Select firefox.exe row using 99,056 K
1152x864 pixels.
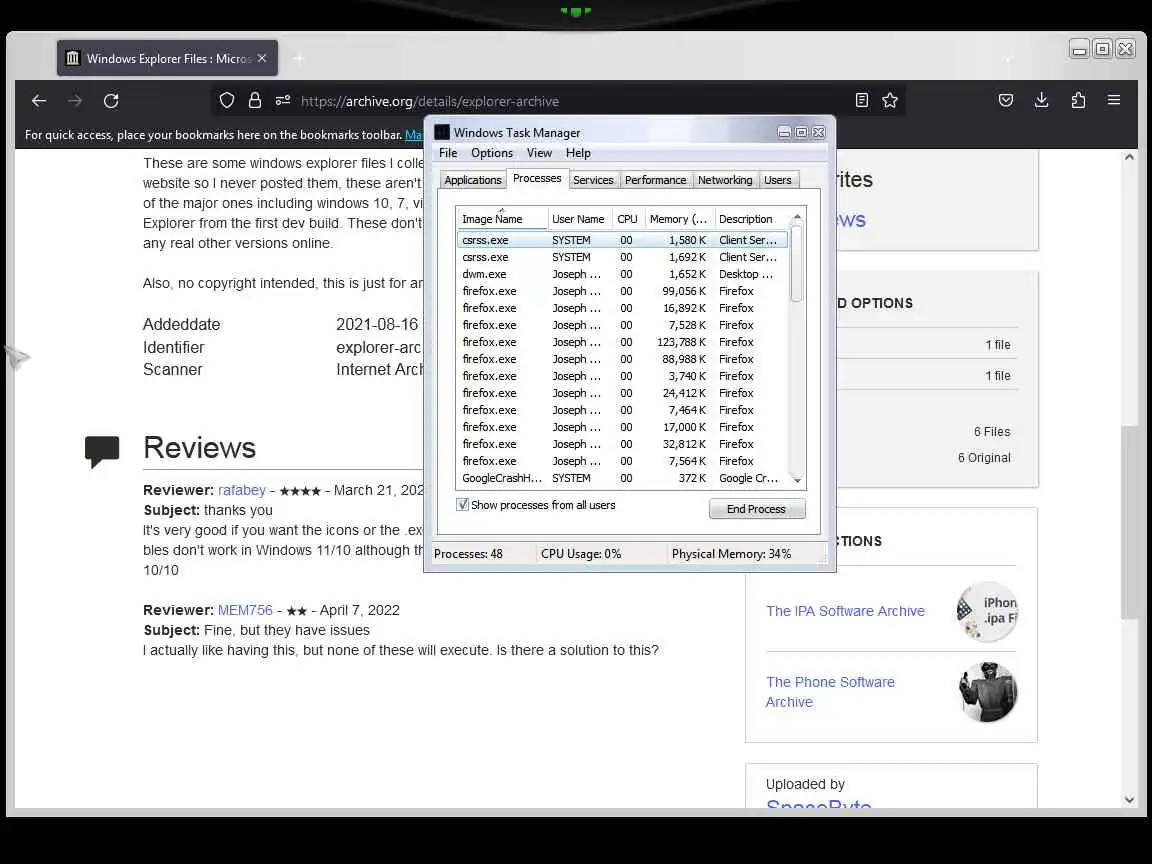point(622,291)
